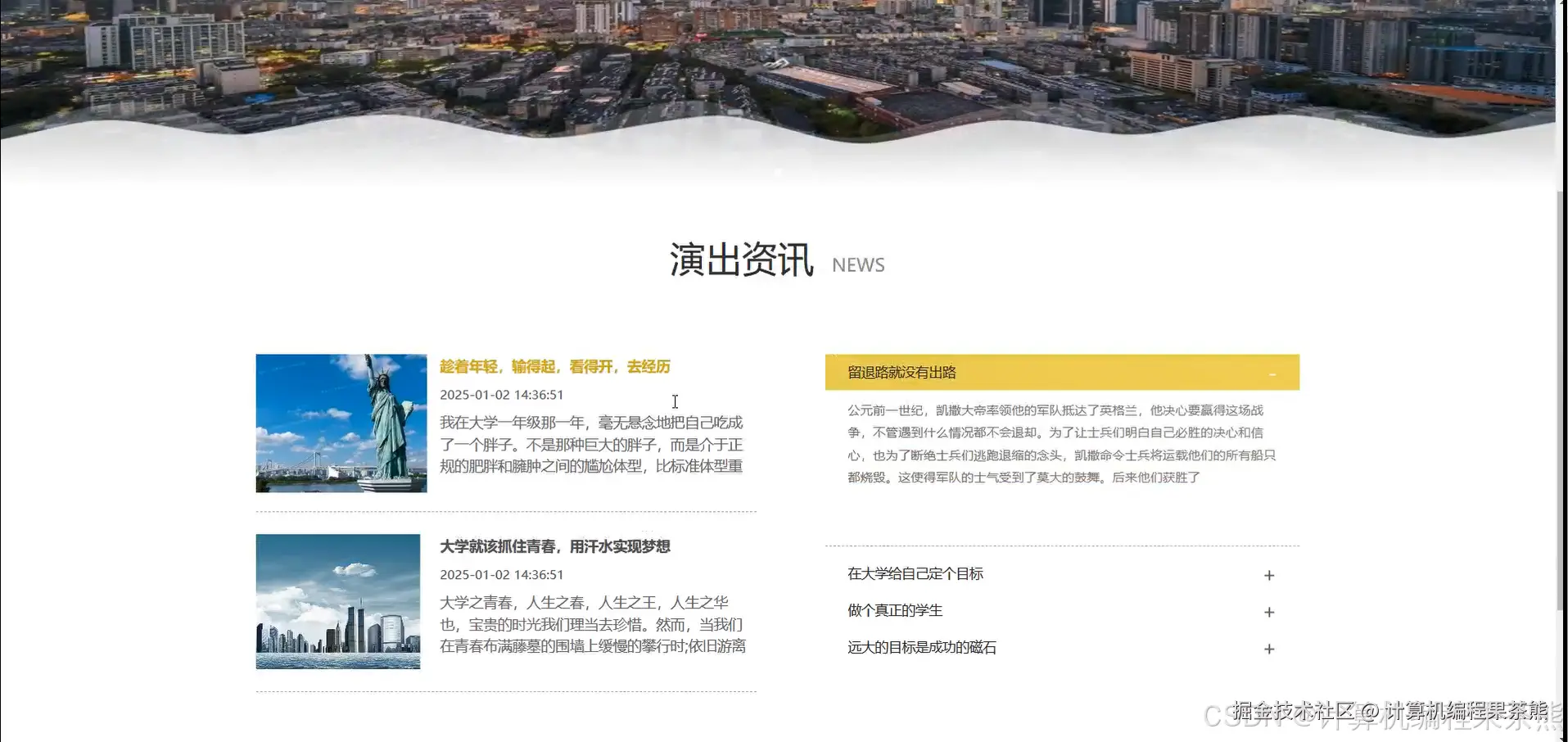The height and width of the screenshot is (742, 1568).
Task: Click the yellow 留退路就没有出路 header bar
Action: pos(901,372)
